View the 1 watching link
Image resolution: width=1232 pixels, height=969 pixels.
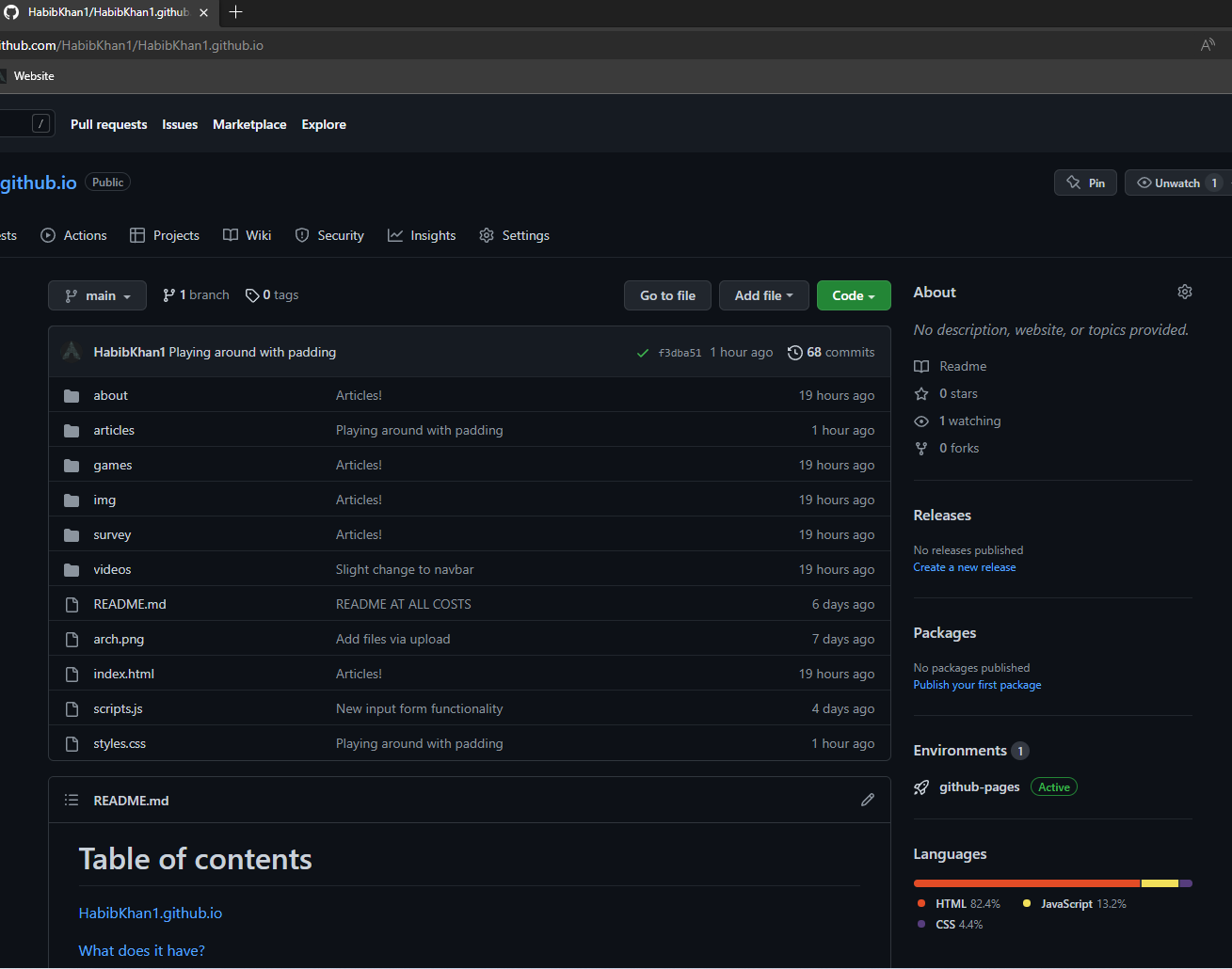[x=957, y=421]
